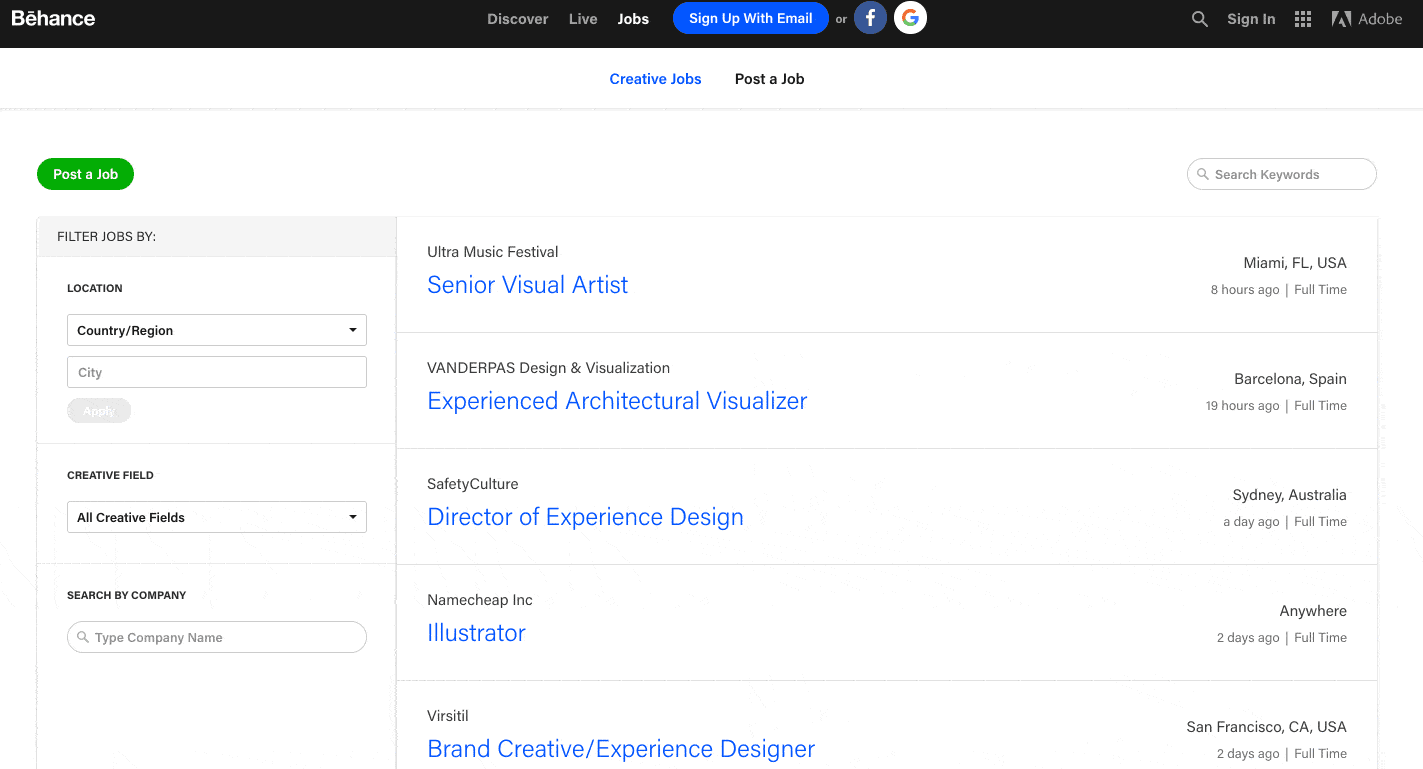Open the All Creative Fields dropdown
Screen dimensions: 1423x769
pyautogui.click(x=217, y=517)
